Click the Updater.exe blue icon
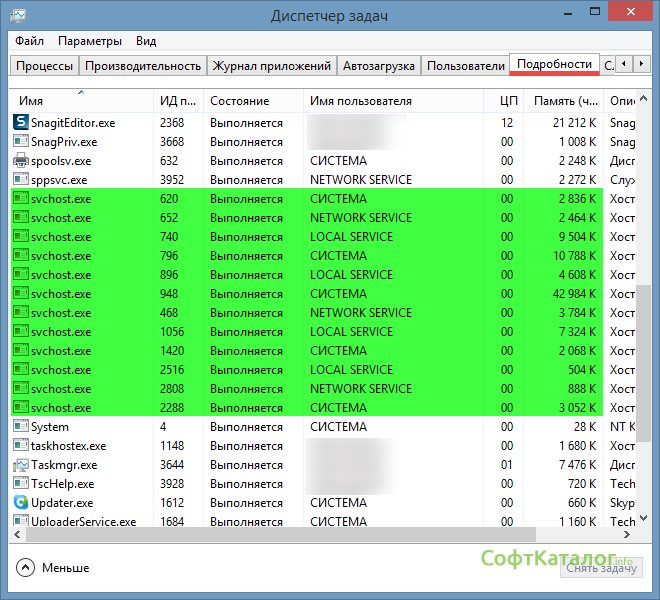Viewport: 660px width, 600px height. (21, 503)
